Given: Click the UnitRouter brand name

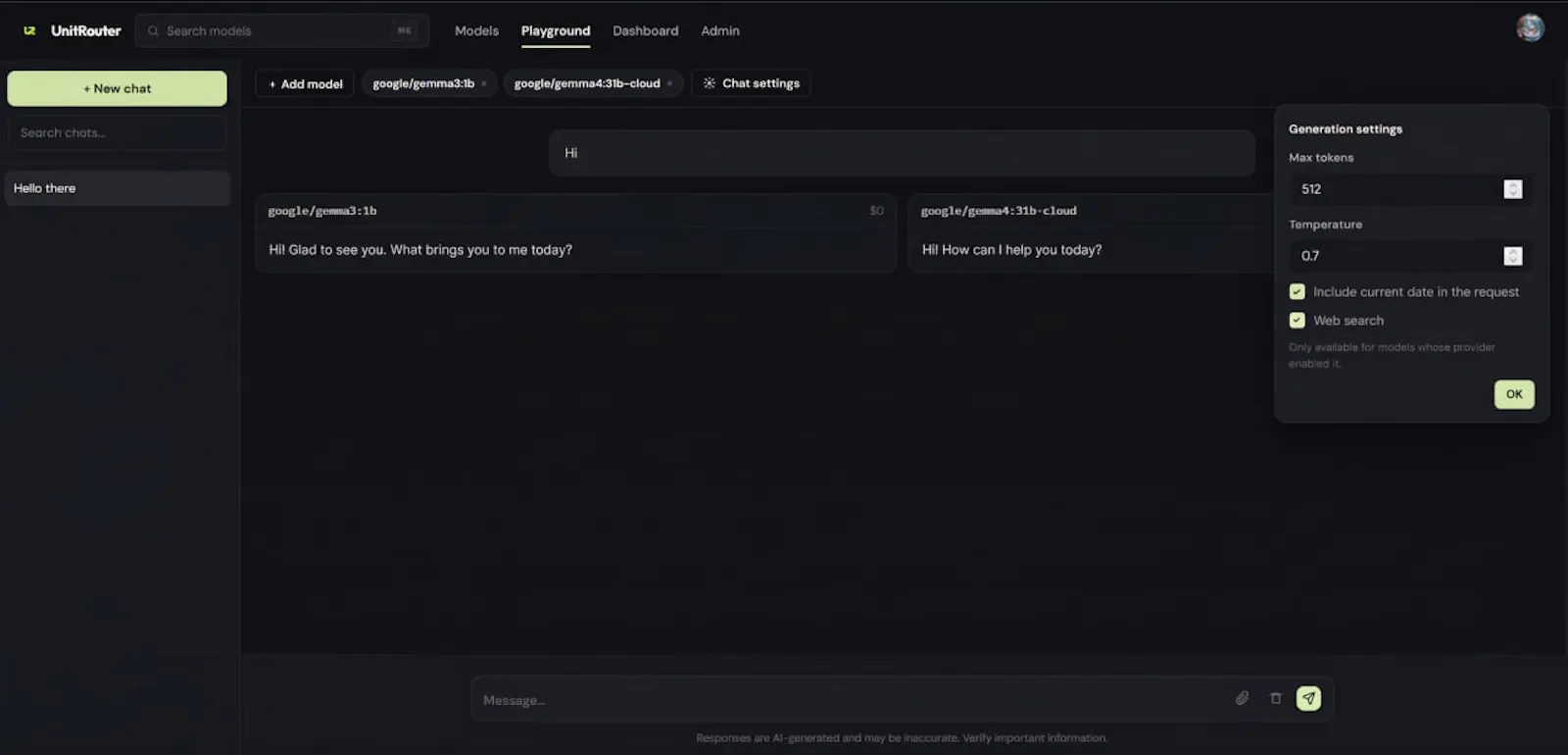Looking at the screenshot, I should [x=85, y=30].
